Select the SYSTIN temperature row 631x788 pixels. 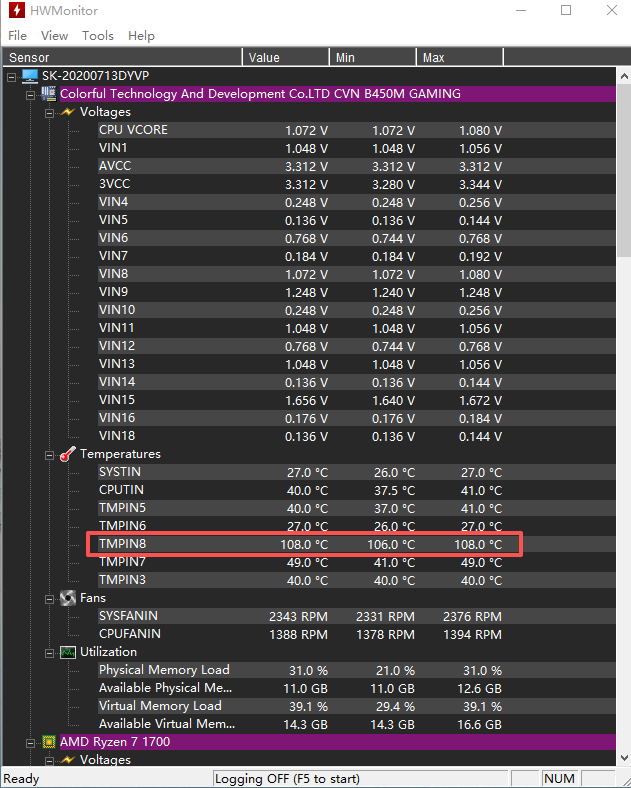coord(357,472)
